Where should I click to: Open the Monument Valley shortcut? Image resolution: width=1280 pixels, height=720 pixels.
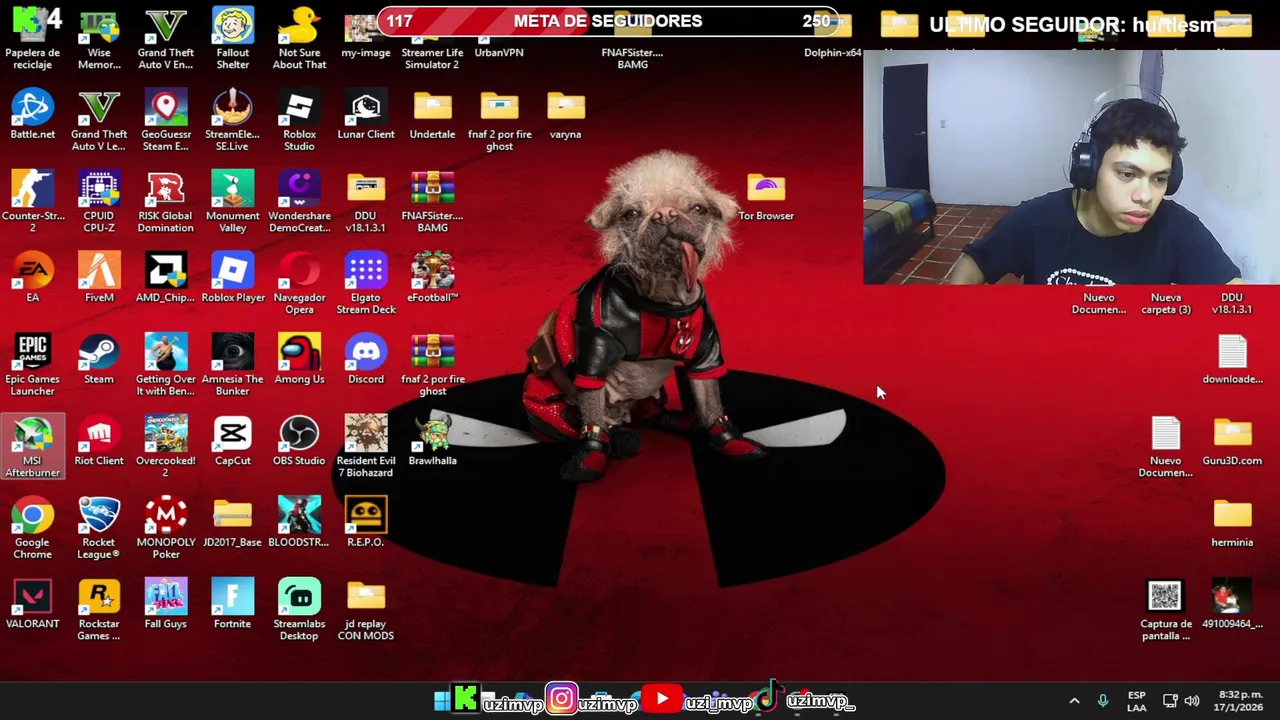click(x=232, y=202)
